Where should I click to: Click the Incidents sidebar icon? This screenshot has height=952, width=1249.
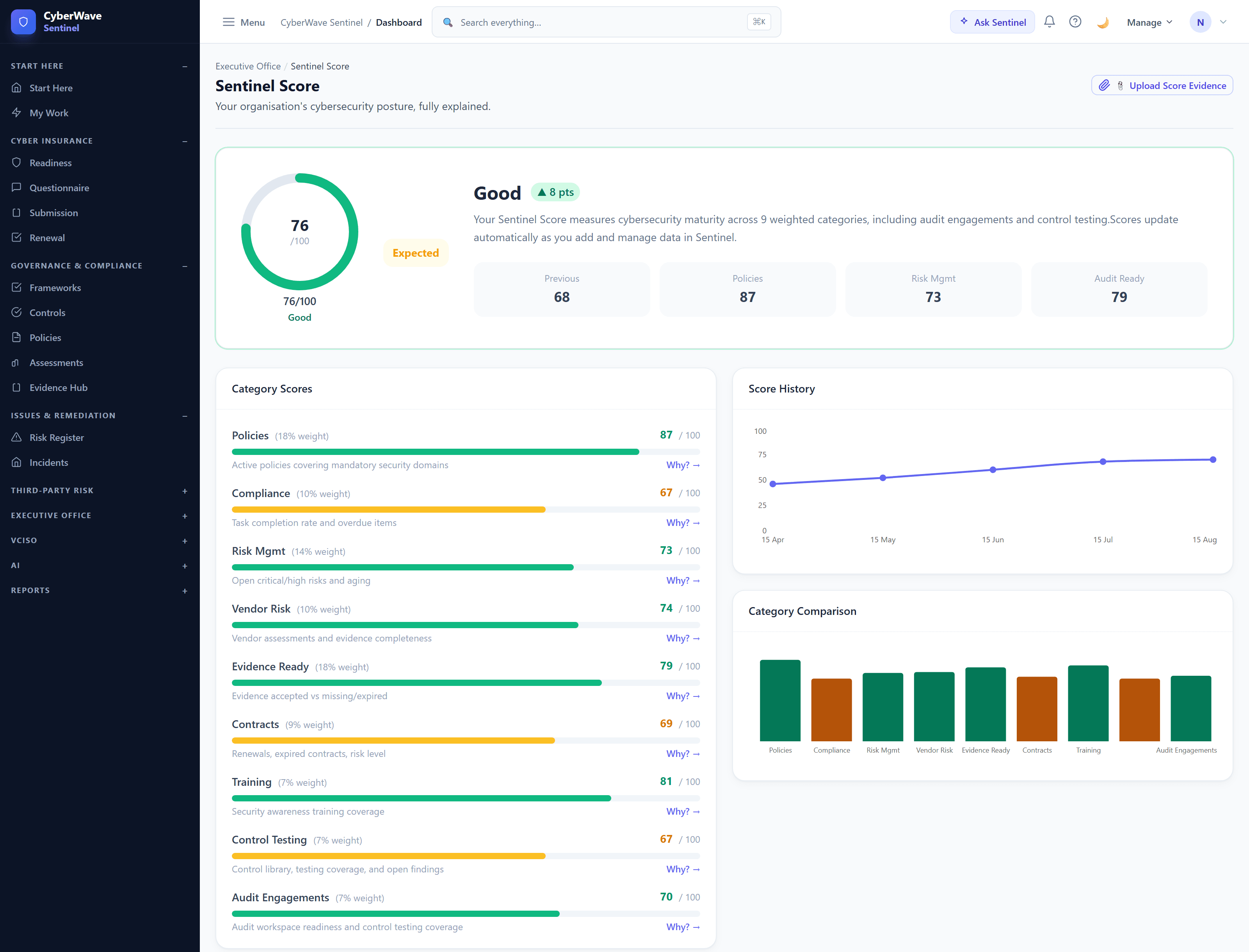(x=16, y=462)
